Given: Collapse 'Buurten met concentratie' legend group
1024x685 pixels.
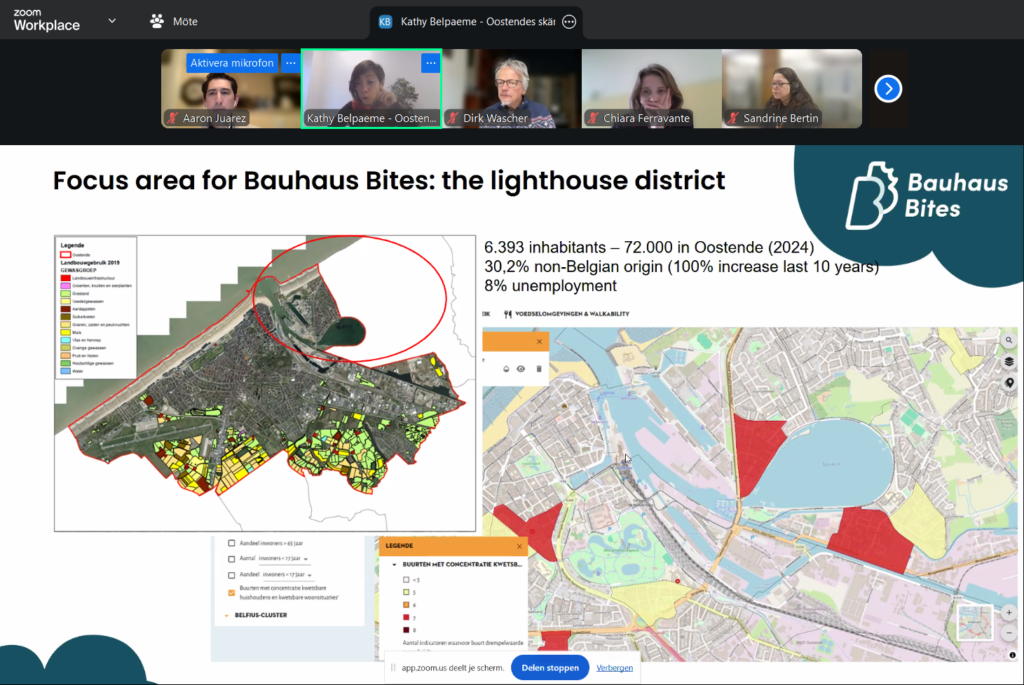Looking at the screenshot, I should coord(395,564).
